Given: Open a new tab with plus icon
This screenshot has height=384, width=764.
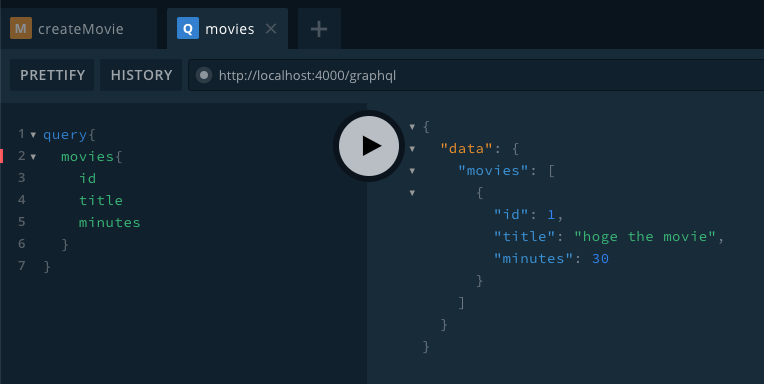Looking at the screenshot, I should 319,29.
